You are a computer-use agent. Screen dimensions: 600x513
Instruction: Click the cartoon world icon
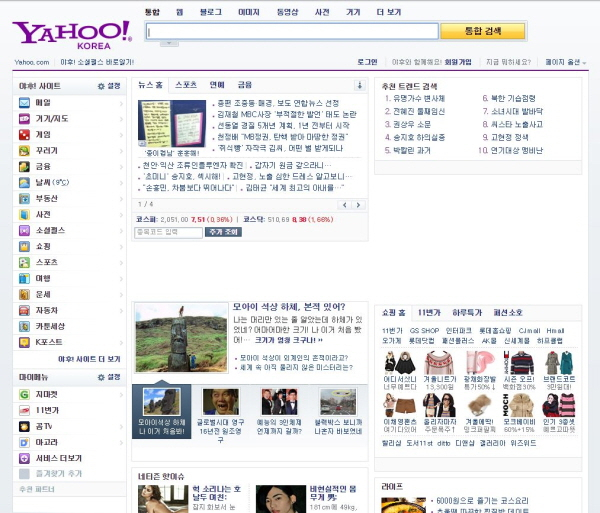(x=24, y=326)
